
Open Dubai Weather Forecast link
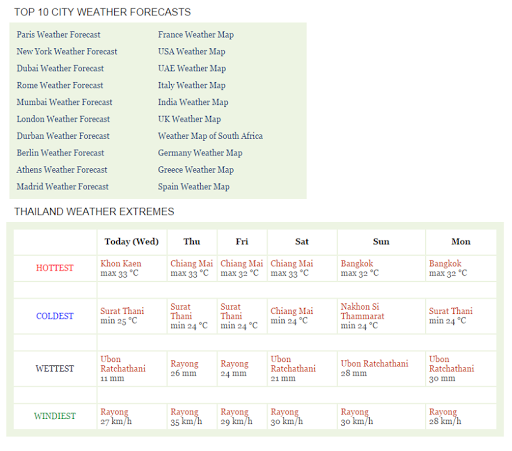click(x=60, y=68)
